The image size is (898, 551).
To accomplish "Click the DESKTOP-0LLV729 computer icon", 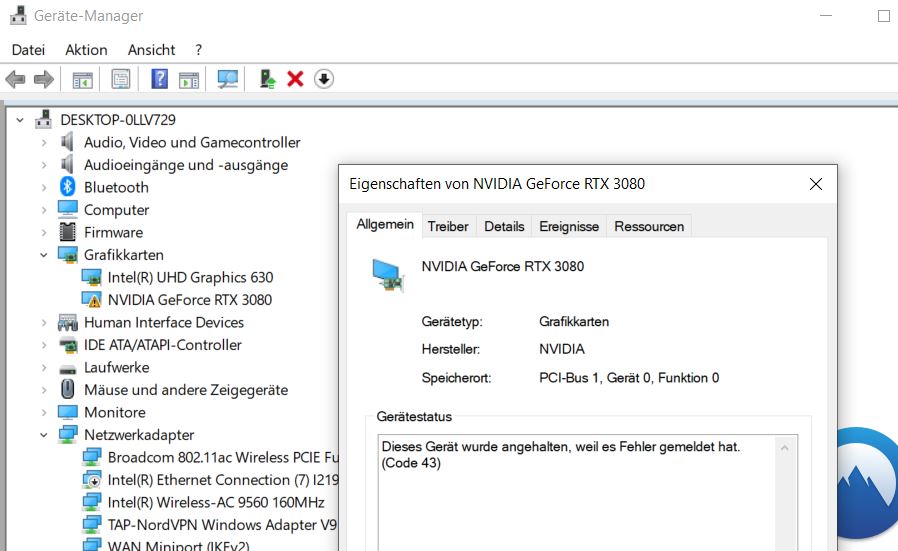I will coord(44,119).
